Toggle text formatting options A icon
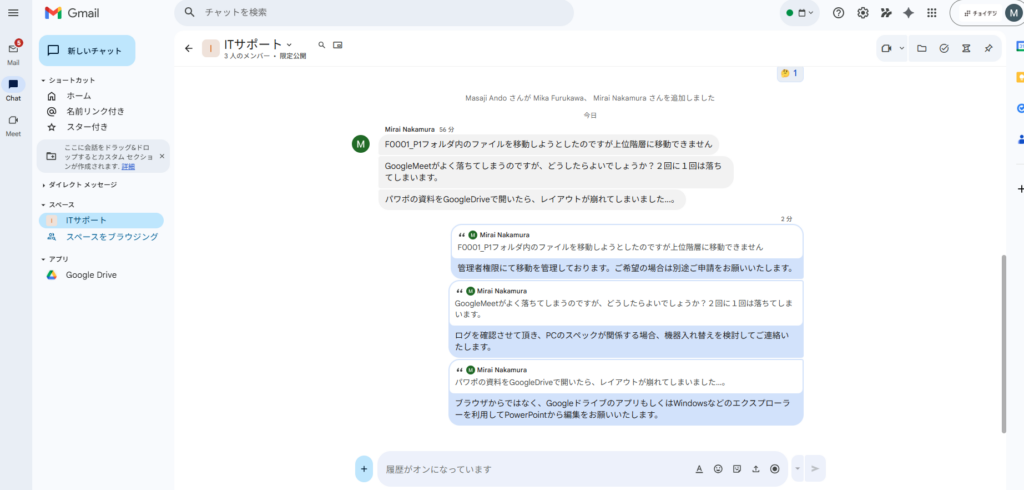Image resolution: width=1024 pixels, height=490 pixels. coord(699,468)
